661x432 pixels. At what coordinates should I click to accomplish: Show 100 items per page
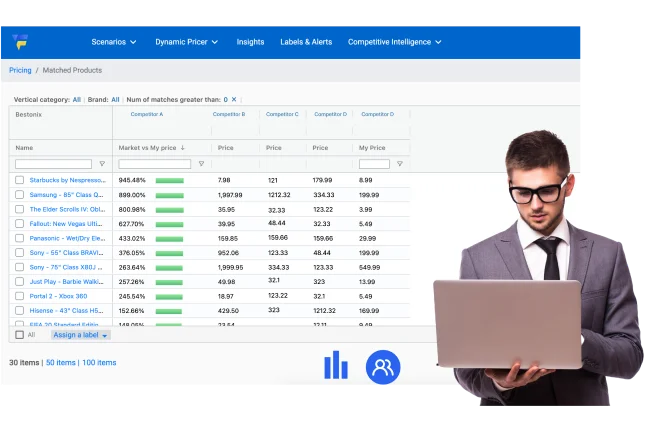pyautogui.click(x=99, y=362)
